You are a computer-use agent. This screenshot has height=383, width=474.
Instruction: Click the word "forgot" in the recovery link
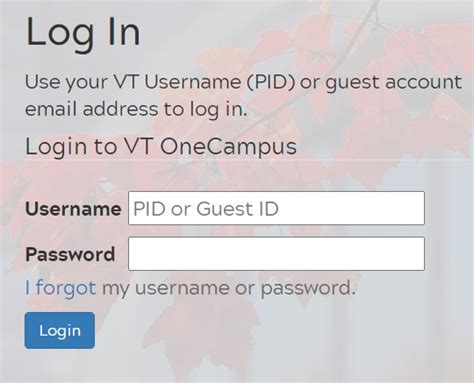click(x=66, y=288)
